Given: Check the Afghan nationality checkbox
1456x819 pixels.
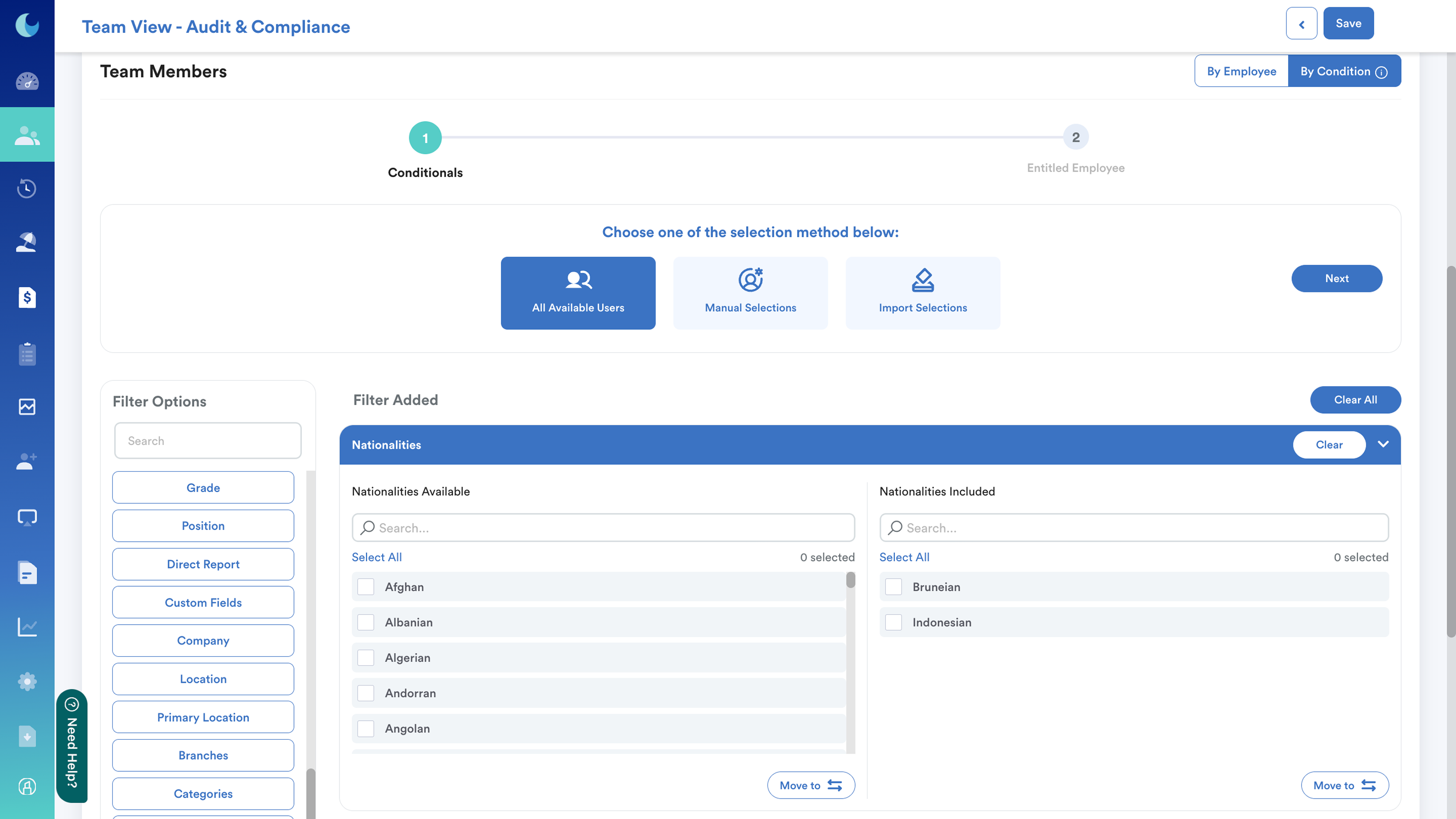Looking at the screenshot, I should pyautogui.click(x=366, y=587).
